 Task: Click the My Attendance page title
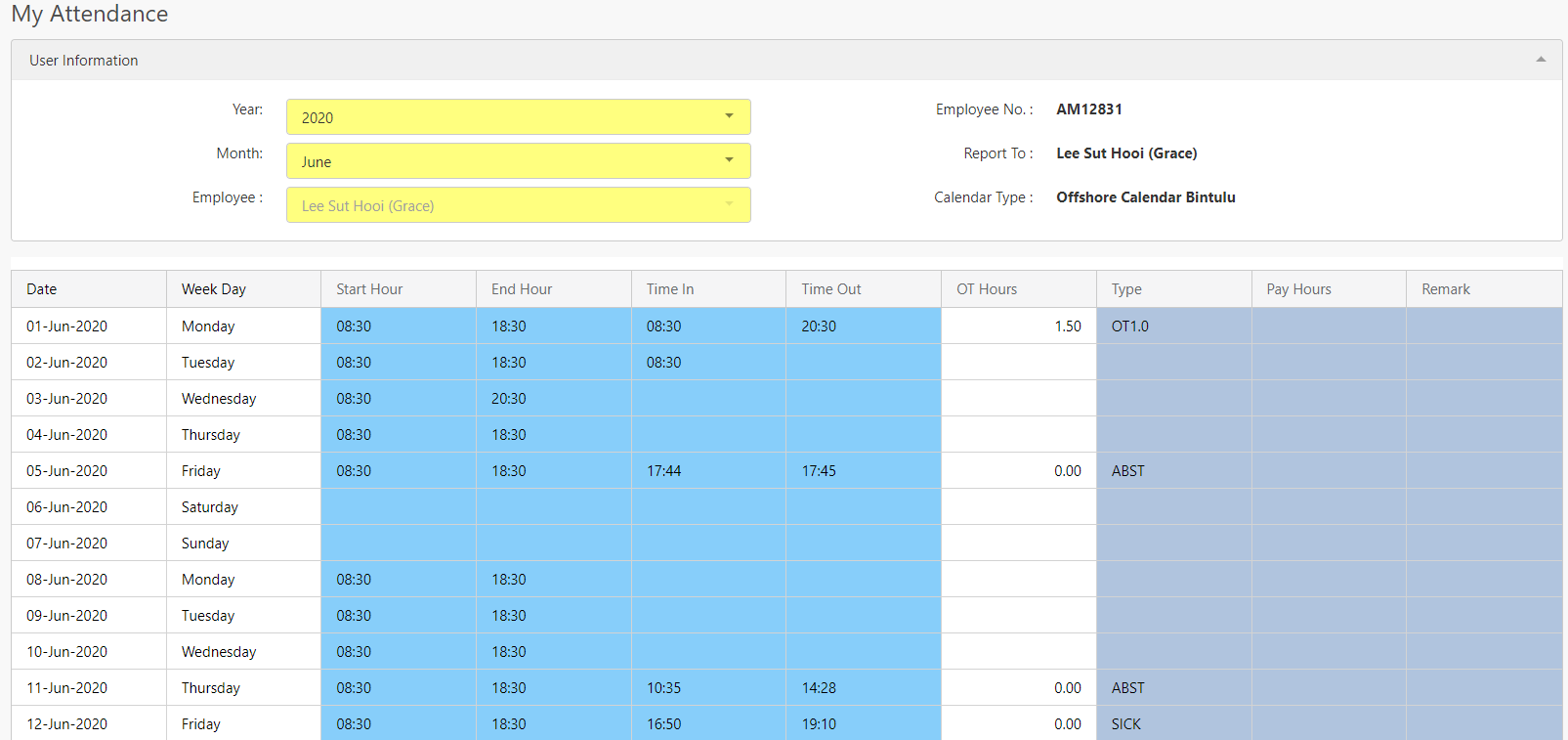pos(90,14)
